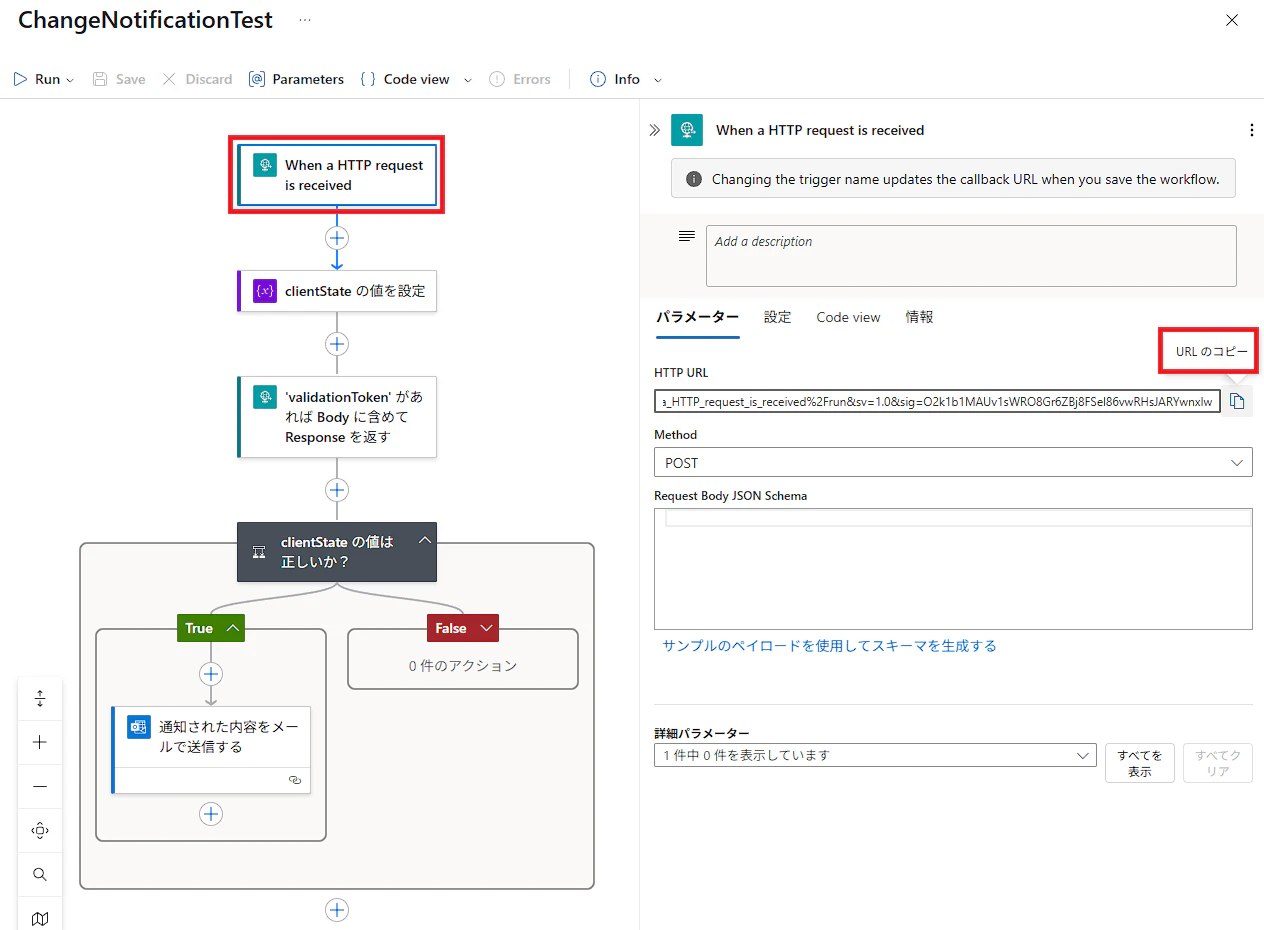Select the 'validationToken' Response action card
The image size is (1264, 930).
coord(337,417)
